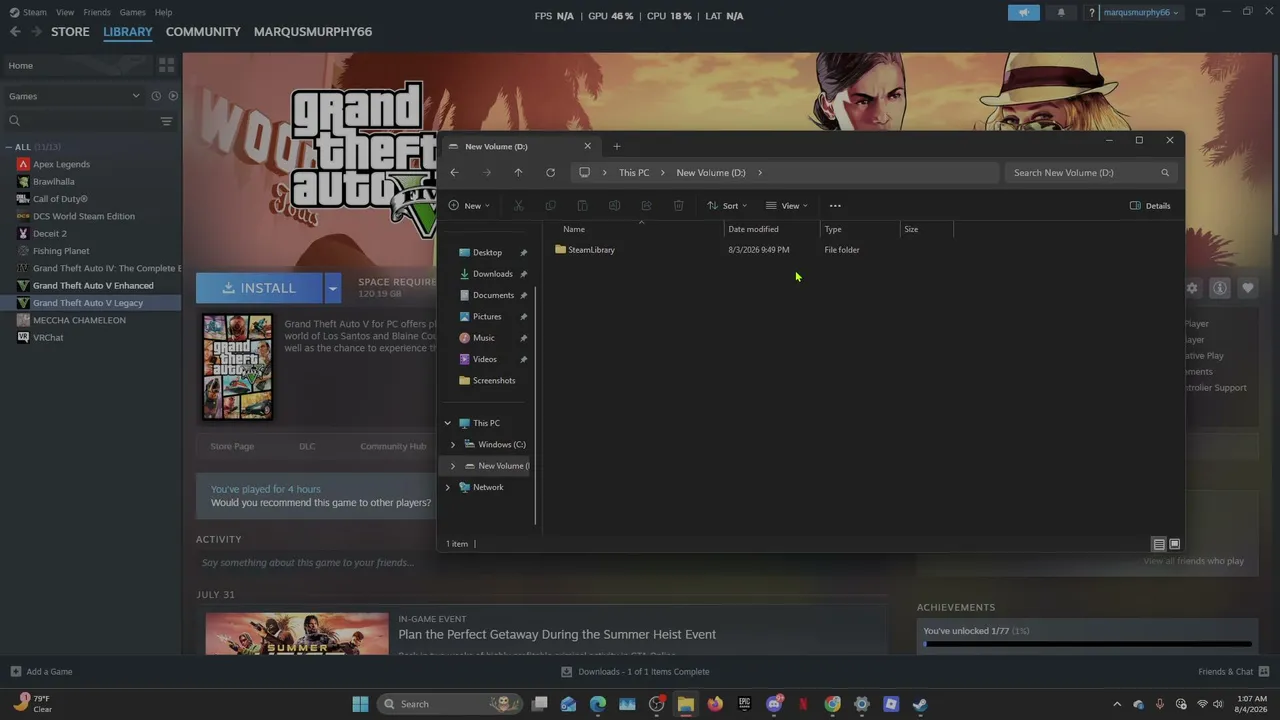Refresh the New Volume (D:) folder view
This screenshot has width=1280, height=720.
coord(550,173)
